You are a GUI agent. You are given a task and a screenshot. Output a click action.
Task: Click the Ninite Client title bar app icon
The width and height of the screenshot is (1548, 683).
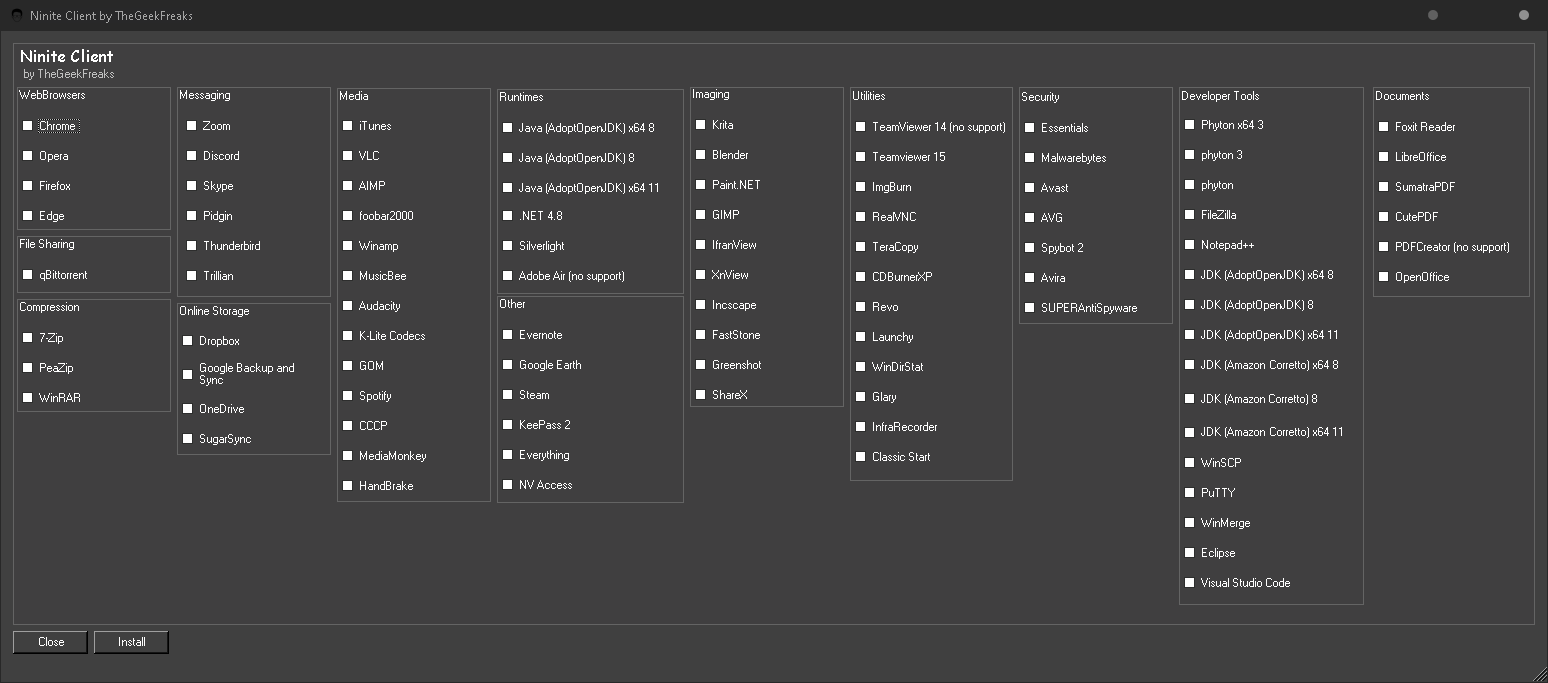[17, 15]
